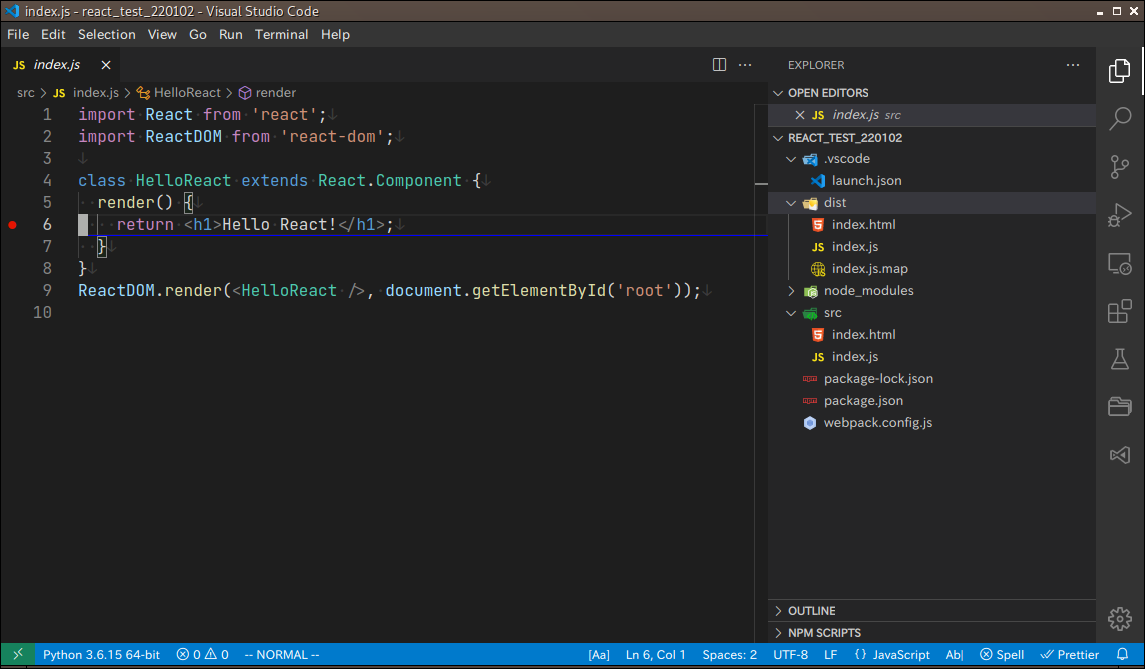Click the render method symbol in breadcrumbs

click(x=267, y=93)
